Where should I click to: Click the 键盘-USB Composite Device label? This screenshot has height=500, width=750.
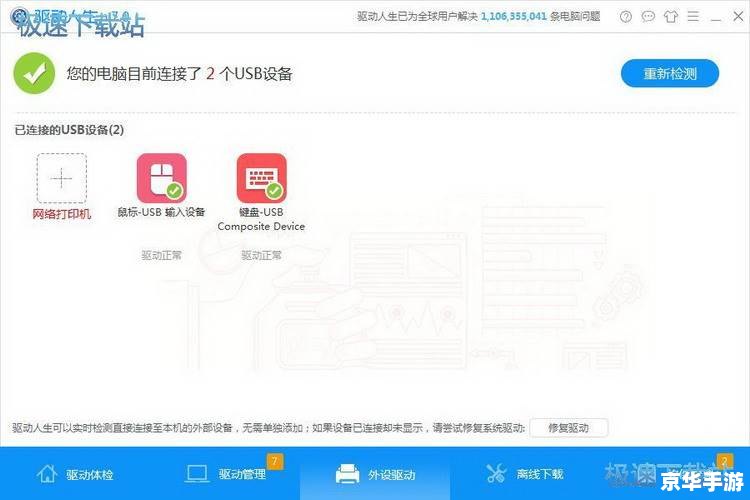coord(261,219)
